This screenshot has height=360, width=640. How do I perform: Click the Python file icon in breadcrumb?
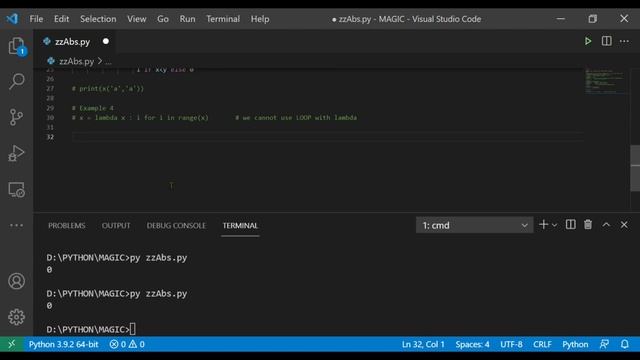pos(51,61)
